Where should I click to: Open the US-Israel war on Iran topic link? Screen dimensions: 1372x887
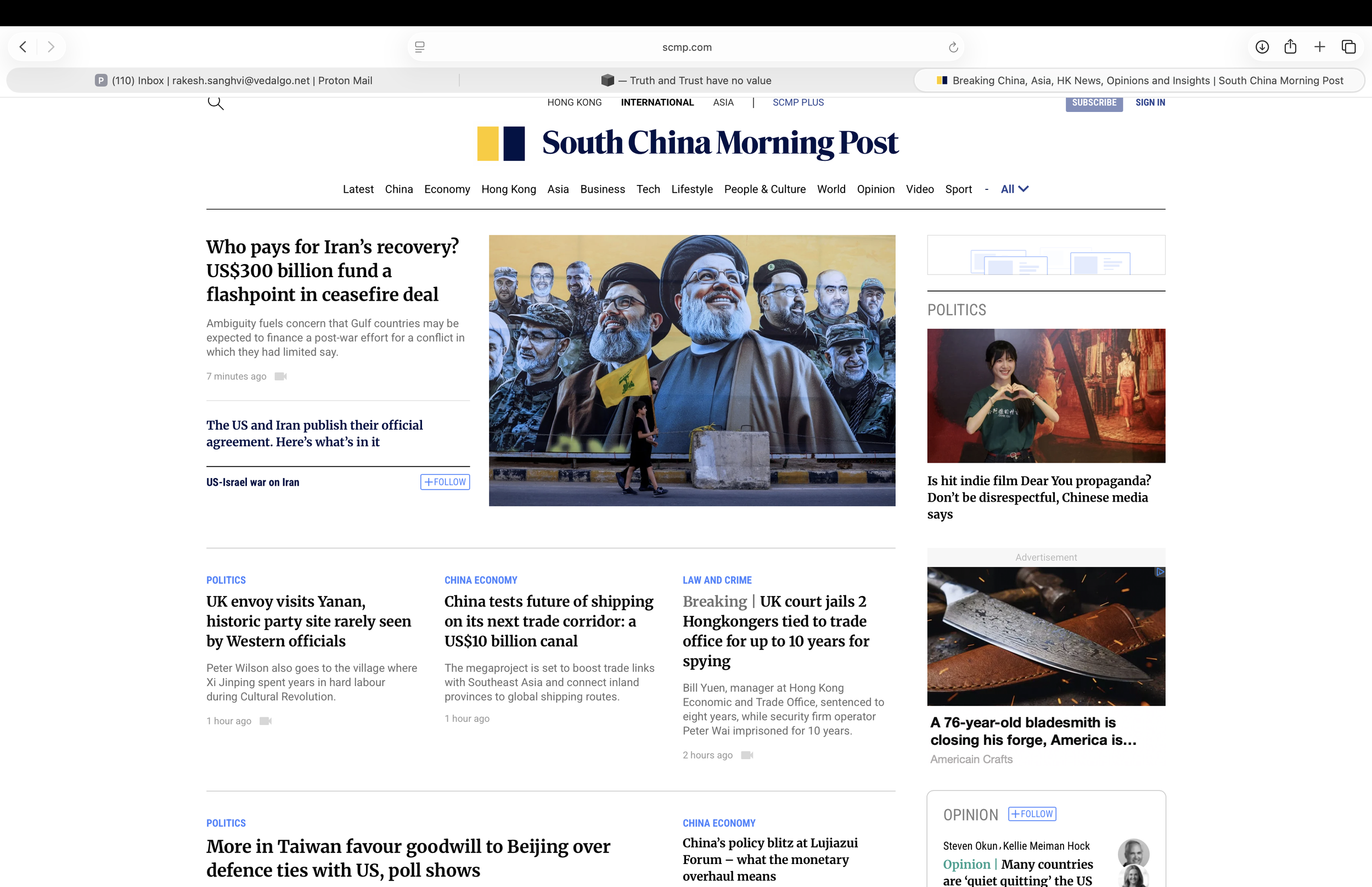253,482
